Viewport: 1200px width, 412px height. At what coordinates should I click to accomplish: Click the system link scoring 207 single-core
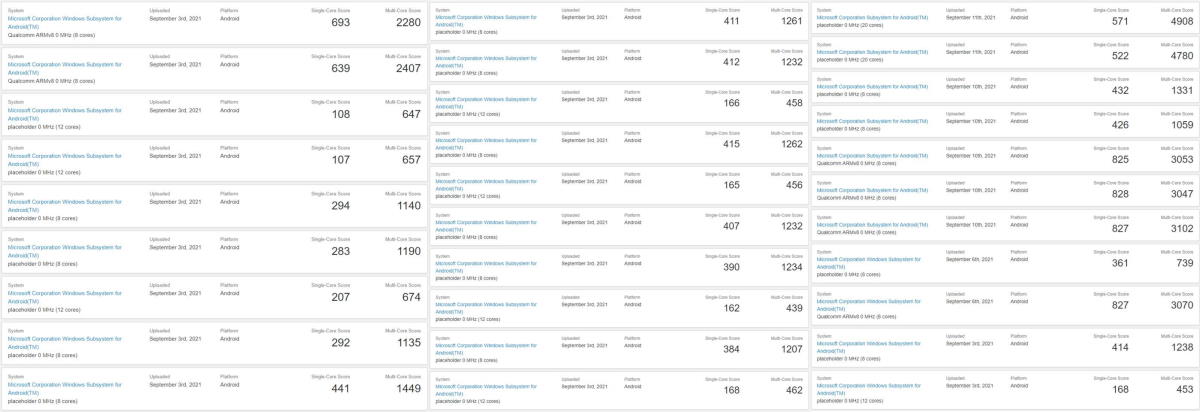[x=64, y=294]
